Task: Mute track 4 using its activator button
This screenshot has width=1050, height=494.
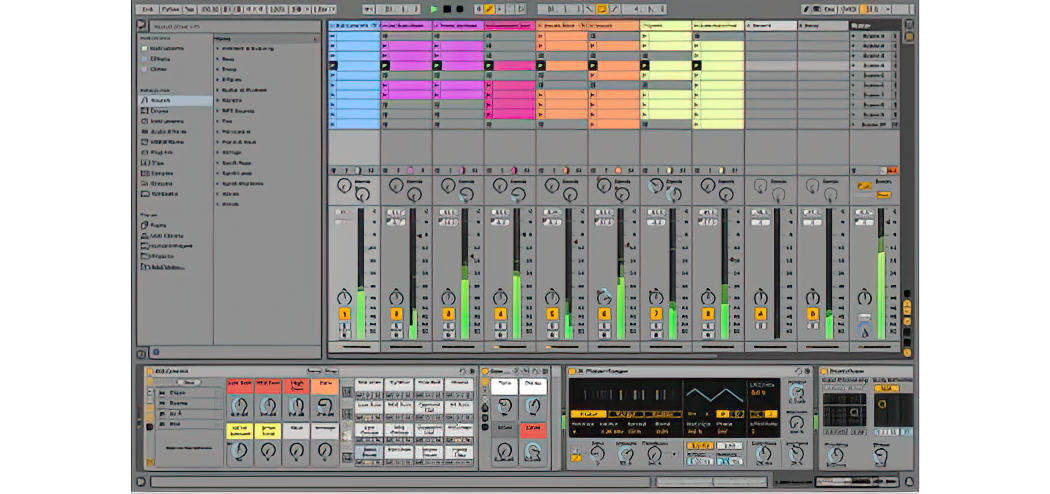Action: coord(500,314)
